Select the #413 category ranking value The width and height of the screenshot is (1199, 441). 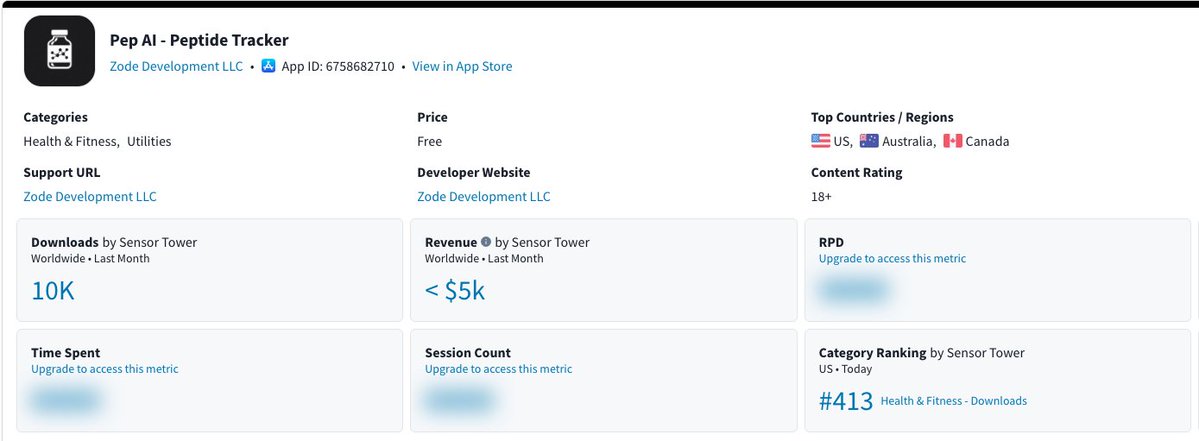(x=846, y=401)
